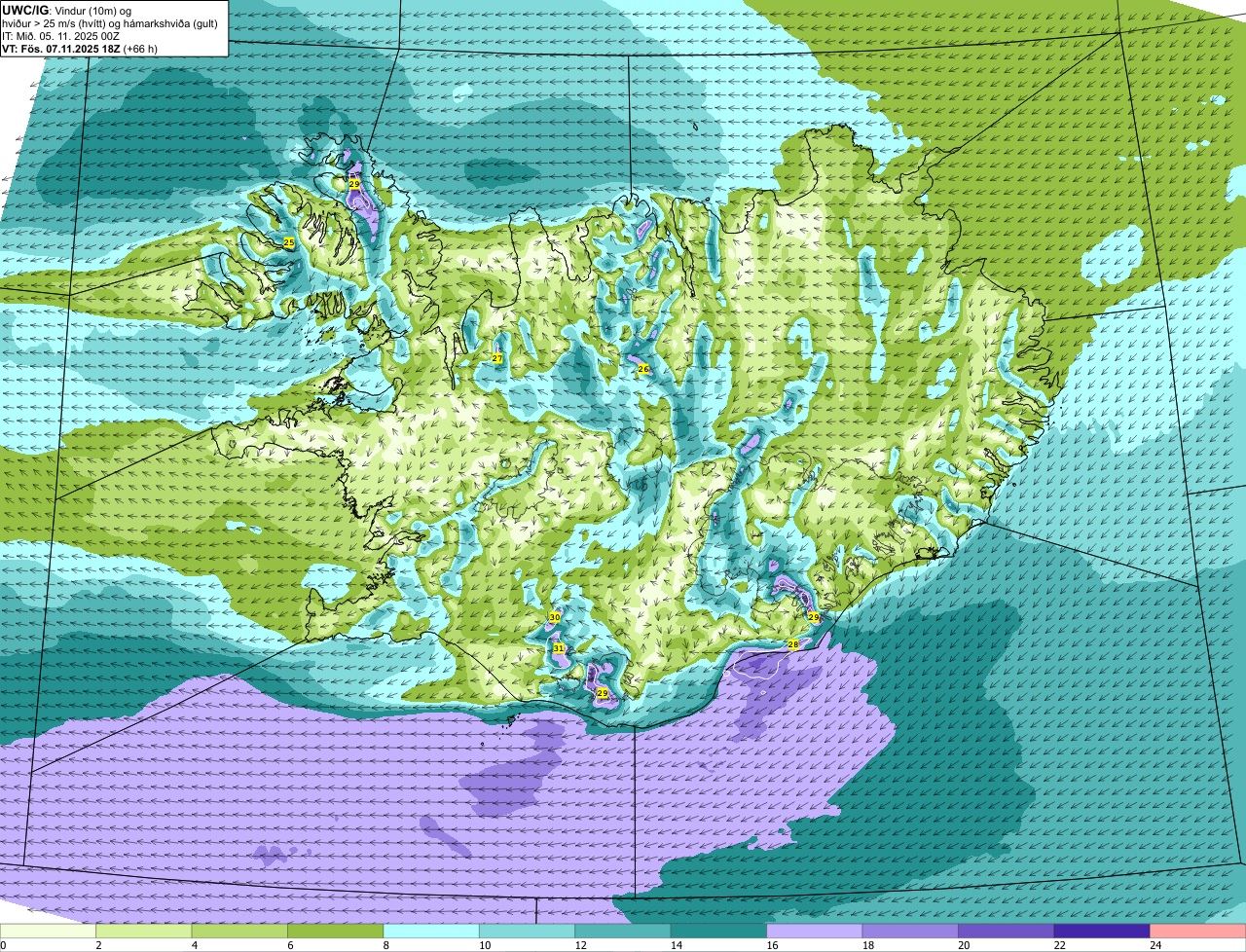Click the scale label '24'
The width and height of the screenshot is (1246, 952).
point(1155,945)
